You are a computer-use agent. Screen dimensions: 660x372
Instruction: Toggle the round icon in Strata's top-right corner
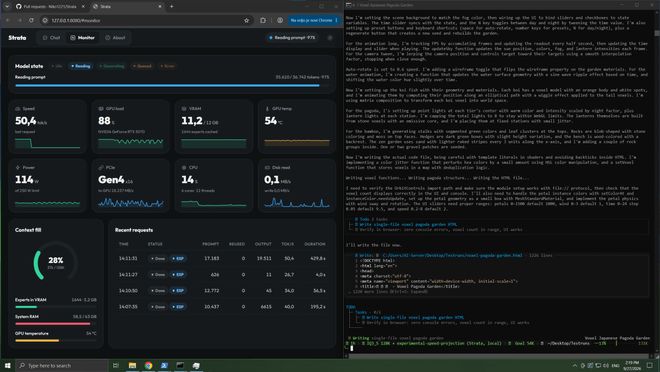pyautogui.click(x=330, y=38)
